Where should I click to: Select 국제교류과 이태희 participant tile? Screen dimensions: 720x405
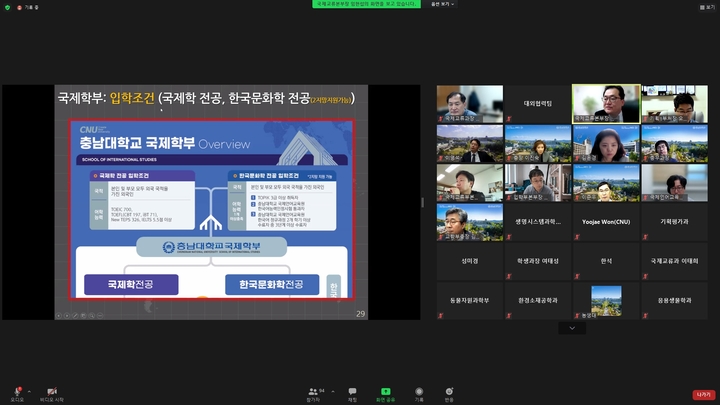[x=674, y=261]
